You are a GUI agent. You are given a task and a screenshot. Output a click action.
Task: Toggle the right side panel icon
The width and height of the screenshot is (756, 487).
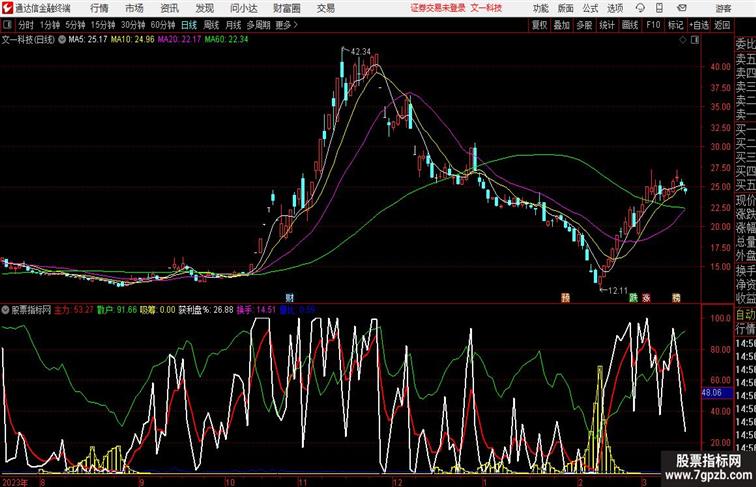tap(695, 40)
